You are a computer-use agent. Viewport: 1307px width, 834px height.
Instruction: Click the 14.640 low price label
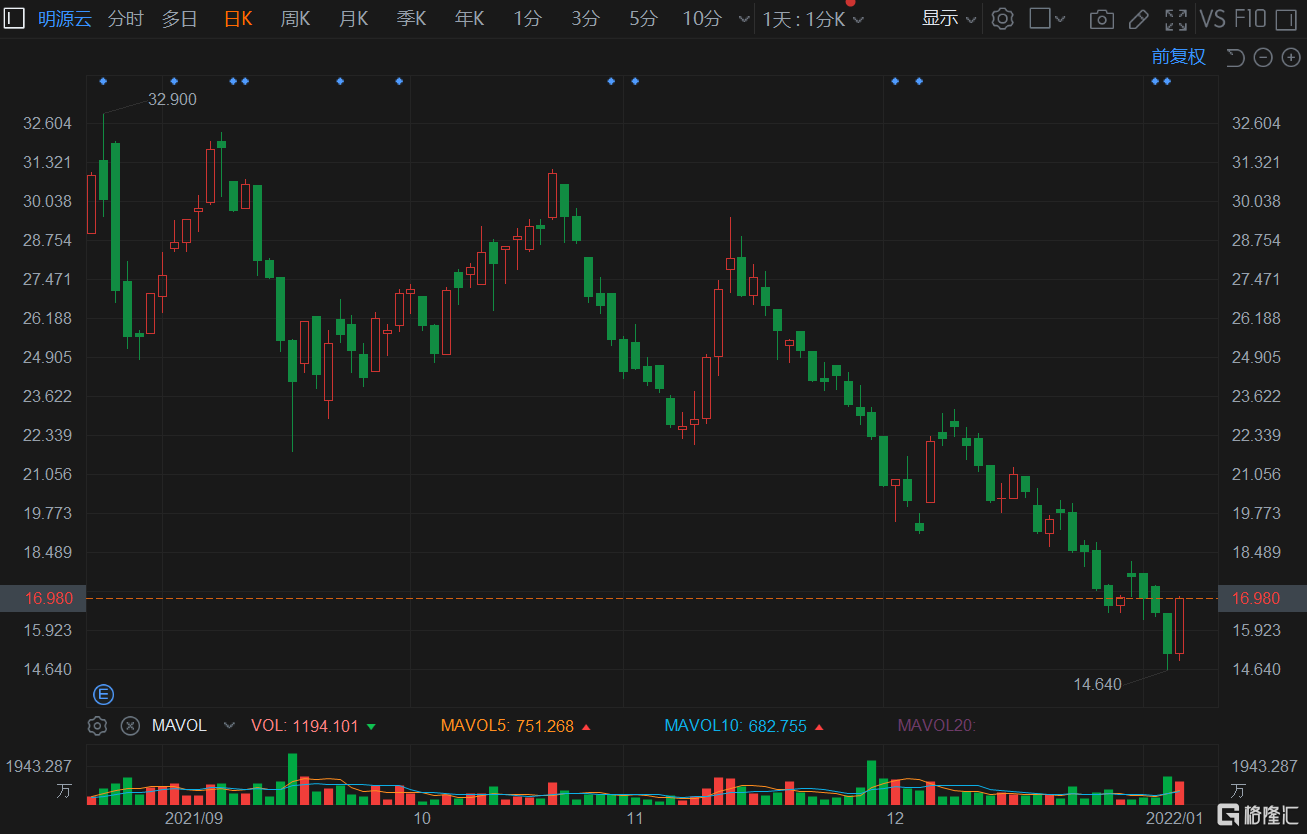coord(1098,685)
